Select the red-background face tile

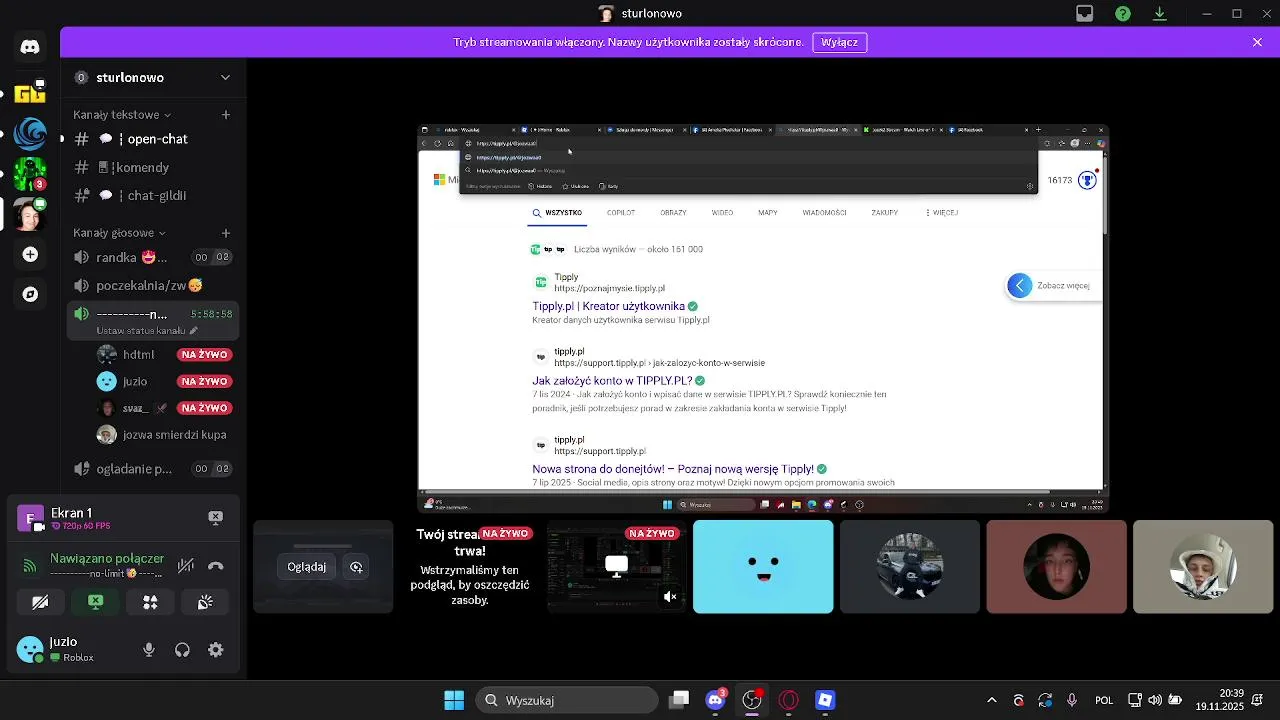coord(1056,567)
